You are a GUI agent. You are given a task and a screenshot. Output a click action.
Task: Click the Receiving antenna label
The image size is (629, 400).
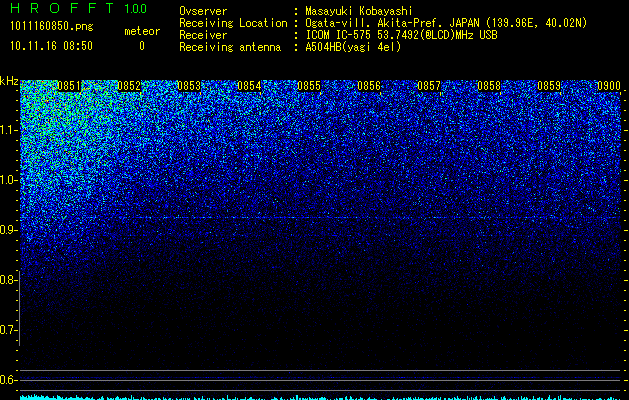click(230, 47)
